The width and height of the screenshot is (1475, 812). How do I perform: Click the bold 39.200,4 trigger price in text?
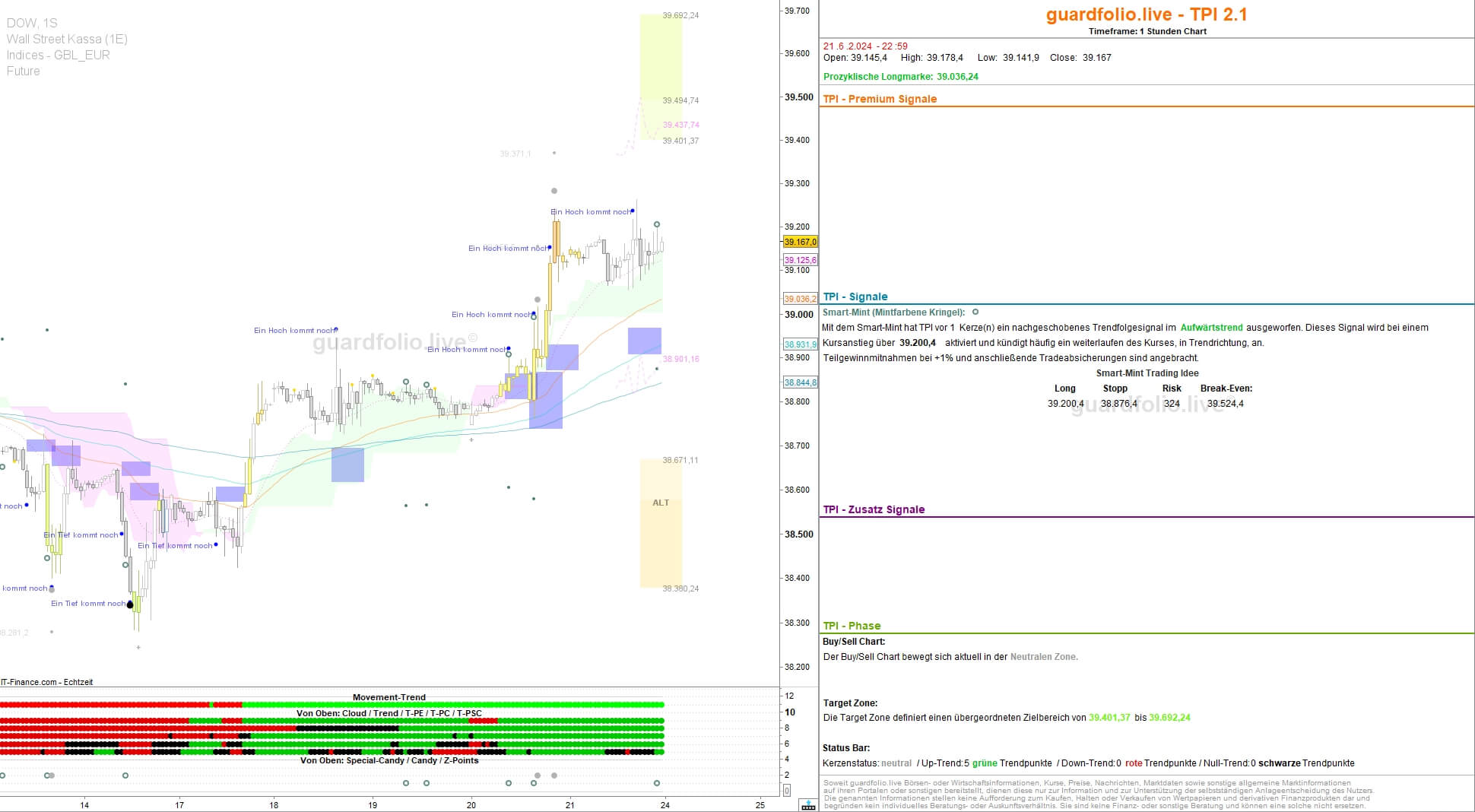918,343
